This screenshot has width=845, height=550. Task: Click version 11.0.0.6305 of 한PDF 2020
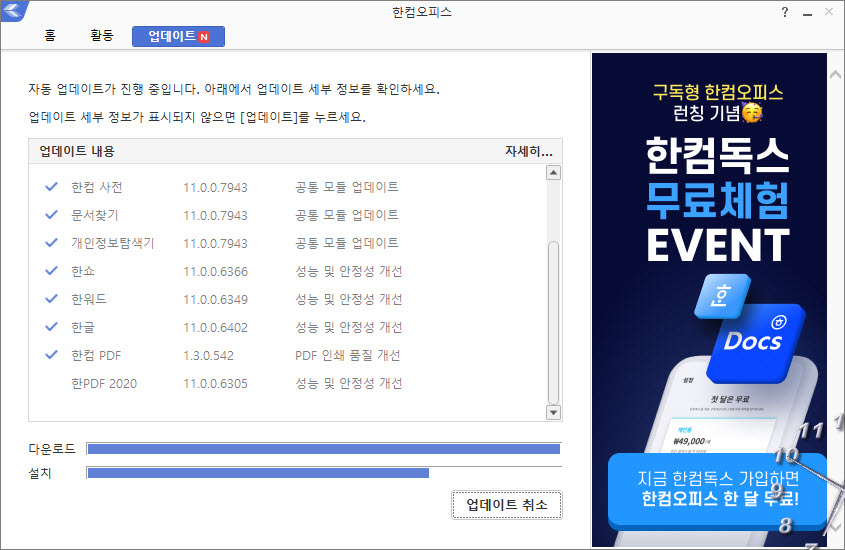click(216, 384)
